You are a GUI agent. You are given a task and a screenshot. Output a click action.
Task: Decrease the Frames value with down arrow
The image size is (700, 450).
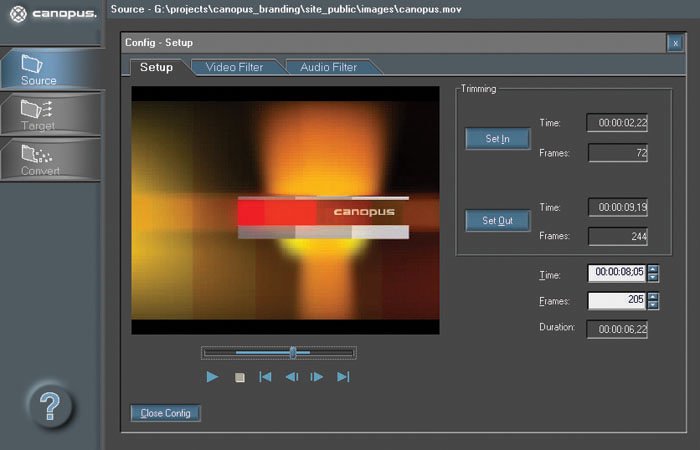coord(653,305)
